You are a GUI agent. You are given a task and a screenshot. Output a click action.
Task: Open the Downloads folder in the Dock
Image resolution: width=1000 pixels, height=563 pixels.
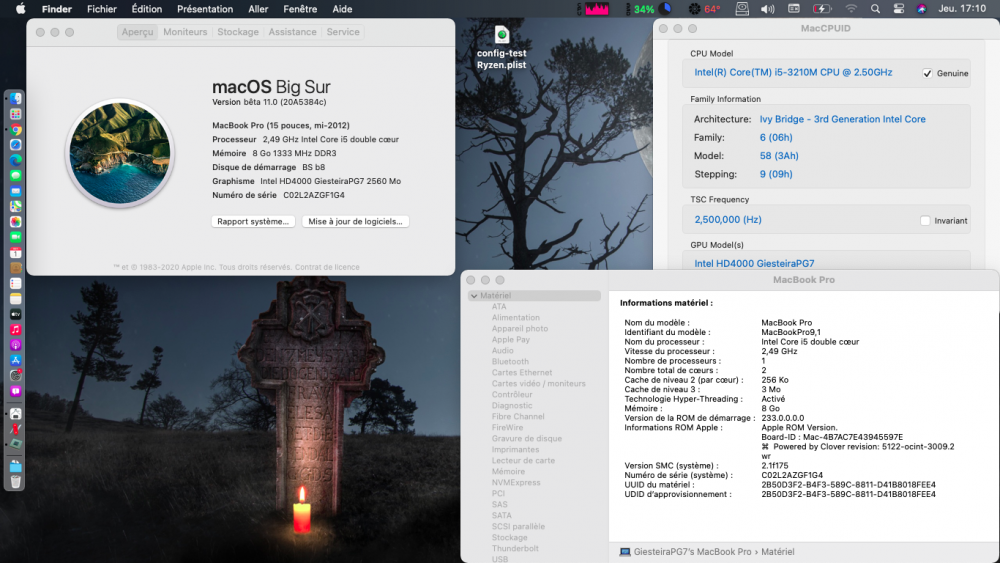tap(15, 466)
